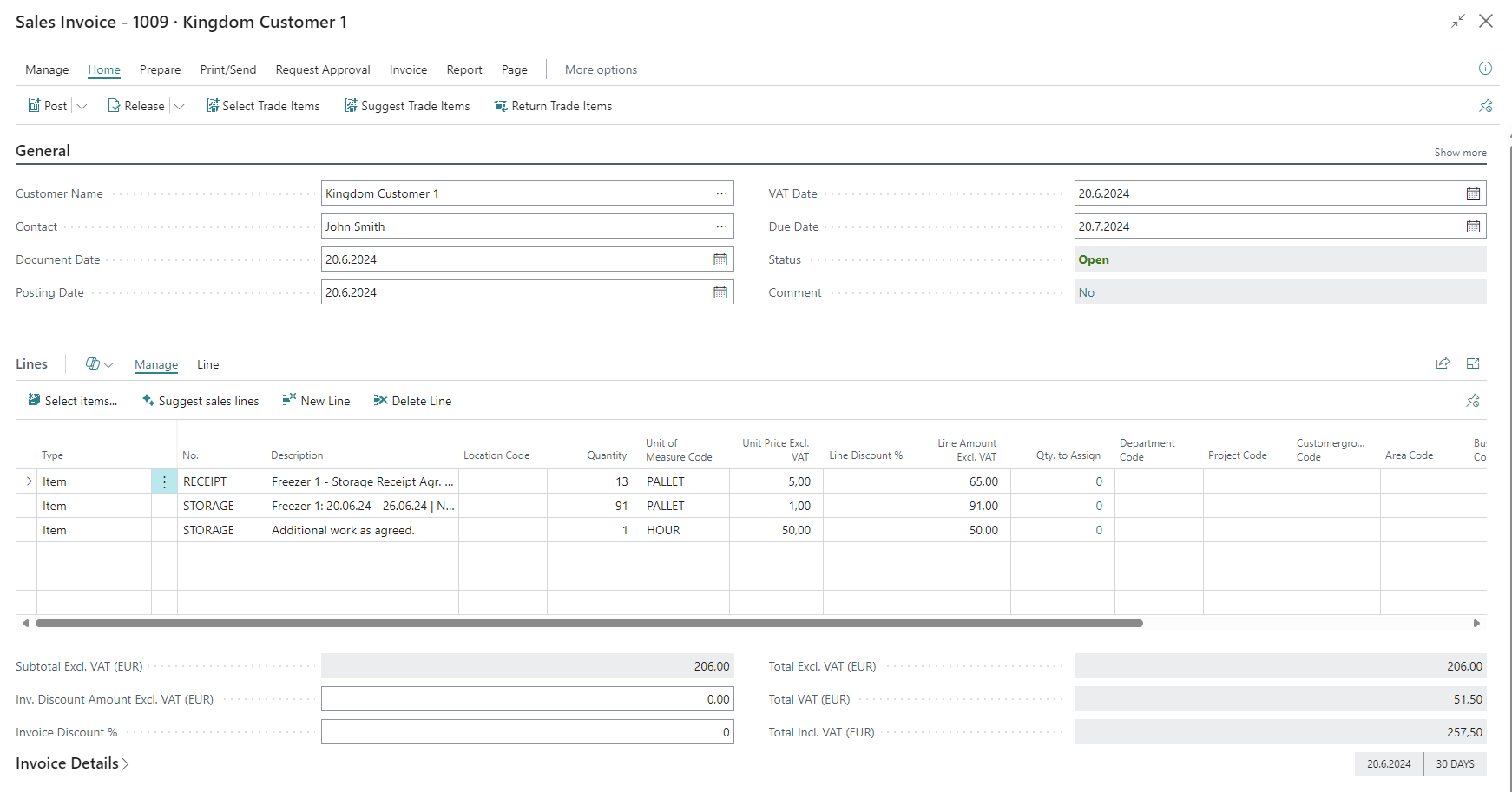Expand the Release dropdown arrow
1512x792 pixels.
click(x=180, y=106)
